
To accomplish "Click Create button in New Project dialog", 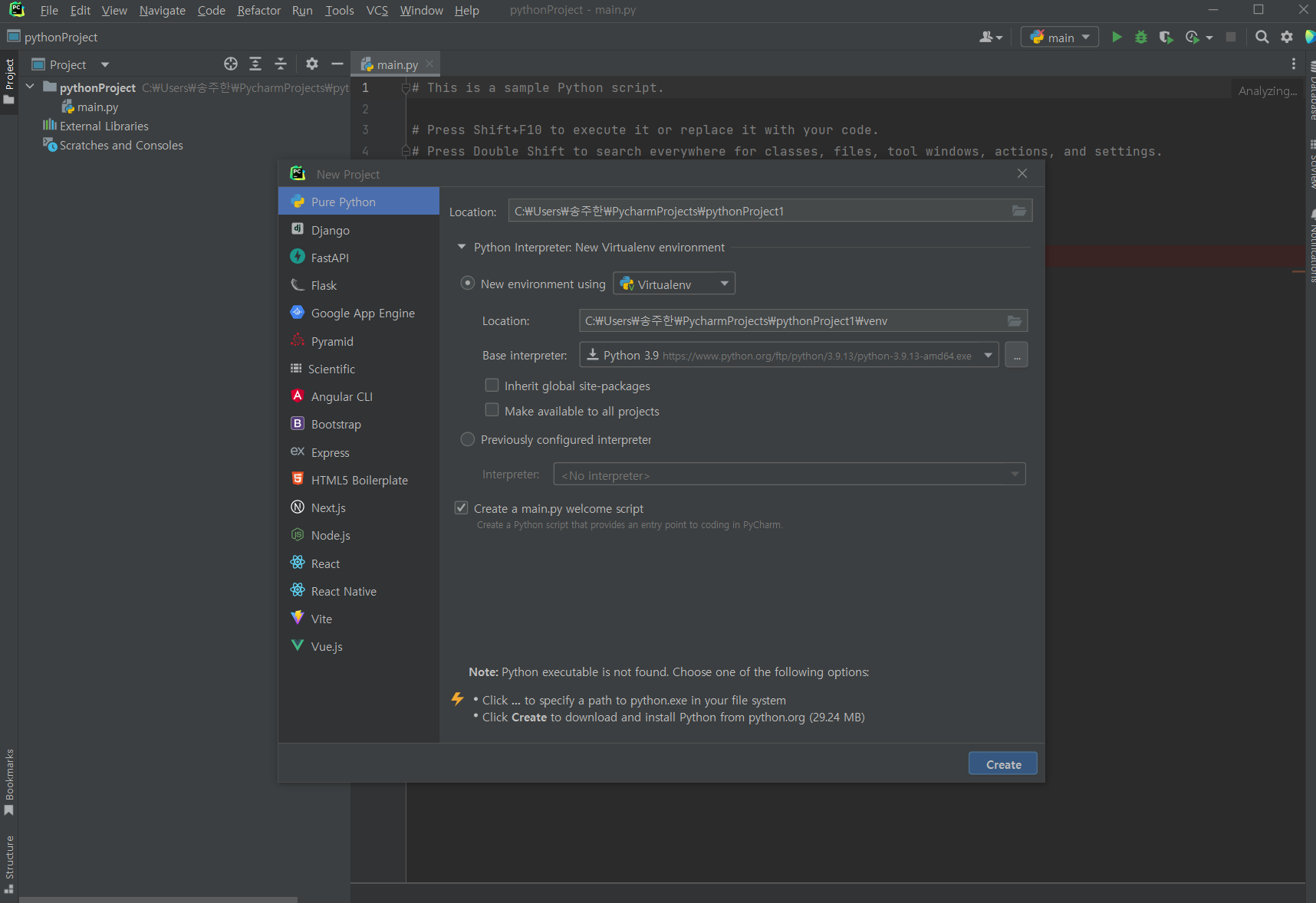I will tap(1003, 763).
